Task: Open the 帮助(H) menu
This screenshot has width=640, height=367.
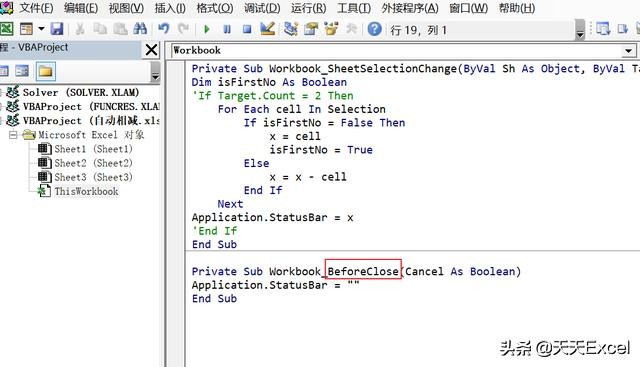Action: (517, 8)
